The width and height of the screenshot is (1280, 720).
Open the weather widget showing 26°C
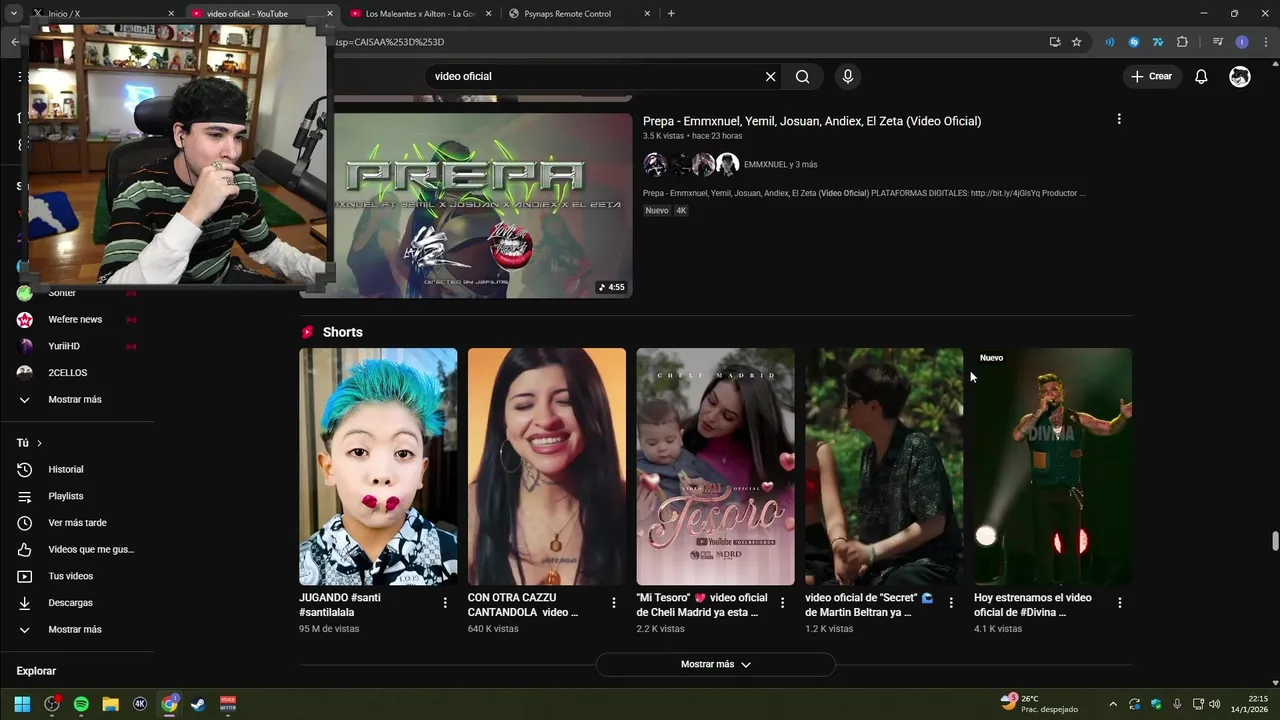tap(1040, 704)
